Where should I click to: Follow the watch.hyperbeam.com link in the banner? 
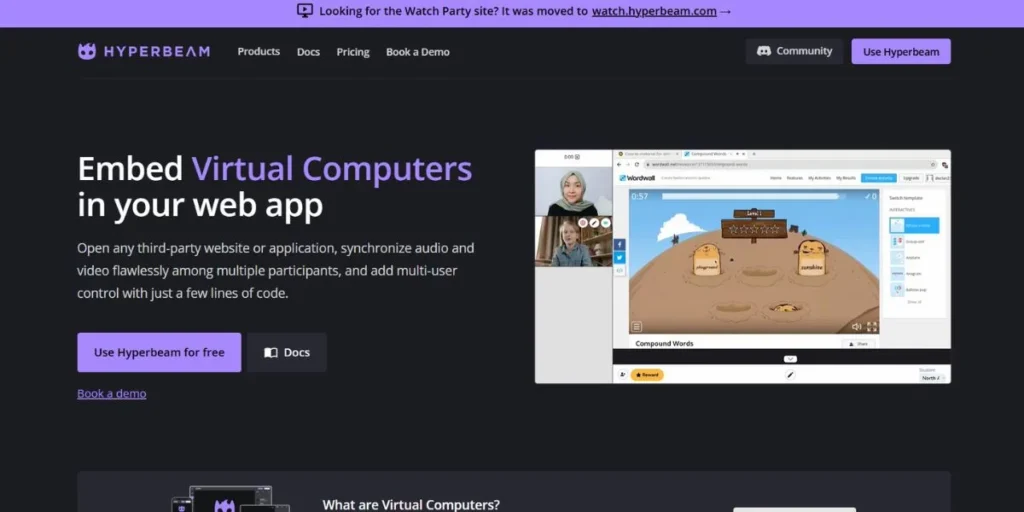(654, 11)
